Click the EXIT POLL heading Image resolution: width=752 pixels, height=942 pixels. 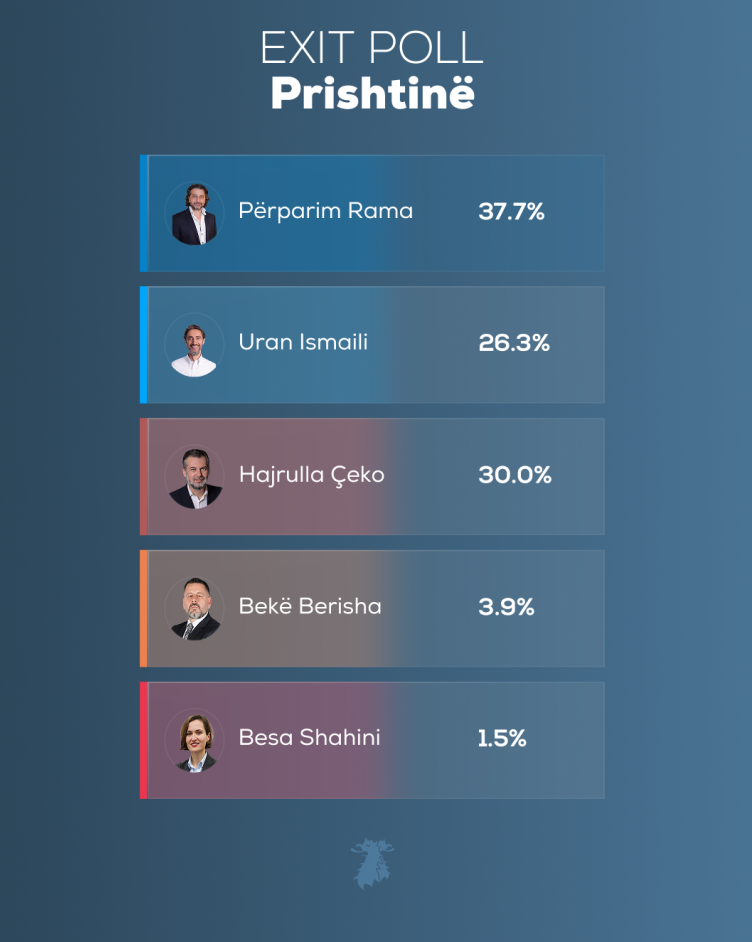click(x=372, y=48)
